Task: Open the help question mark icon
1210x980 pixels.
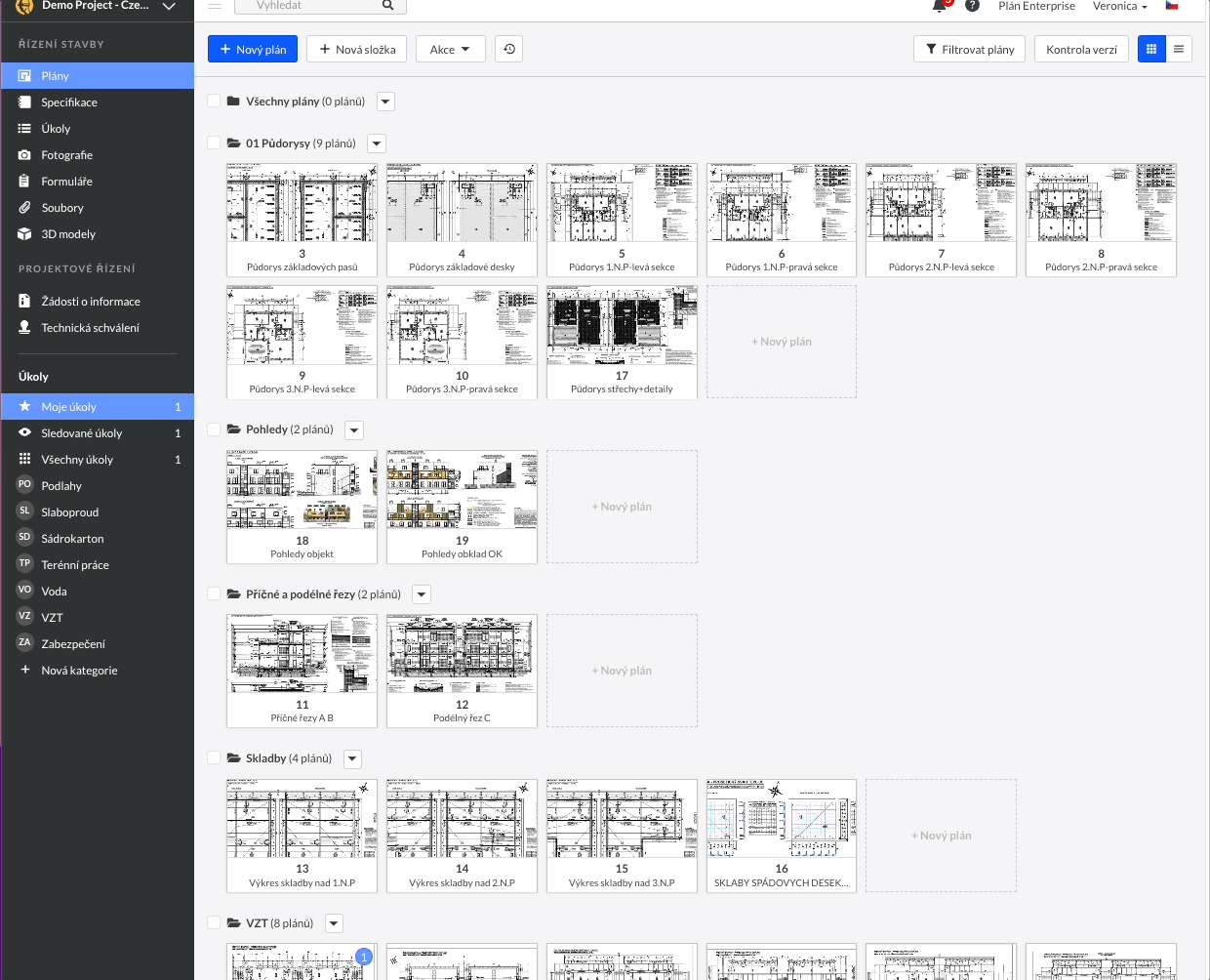Action: tap(972, 6)
